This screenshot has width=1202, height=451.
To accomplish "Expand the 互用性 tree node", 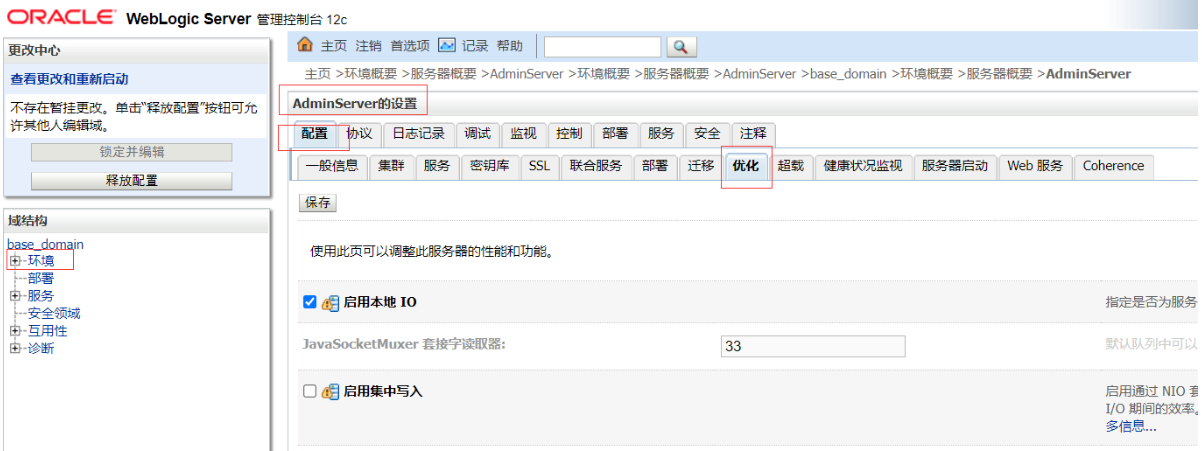I will pos(15,331).
